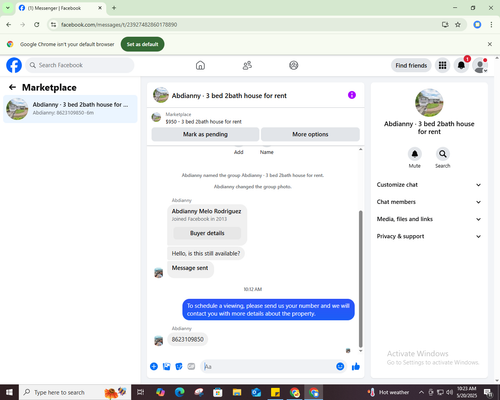The height and width of the screenshot is (400, 500).
Task: Click the chat scrollbar thumb
Action: click(x=360, y=279)
